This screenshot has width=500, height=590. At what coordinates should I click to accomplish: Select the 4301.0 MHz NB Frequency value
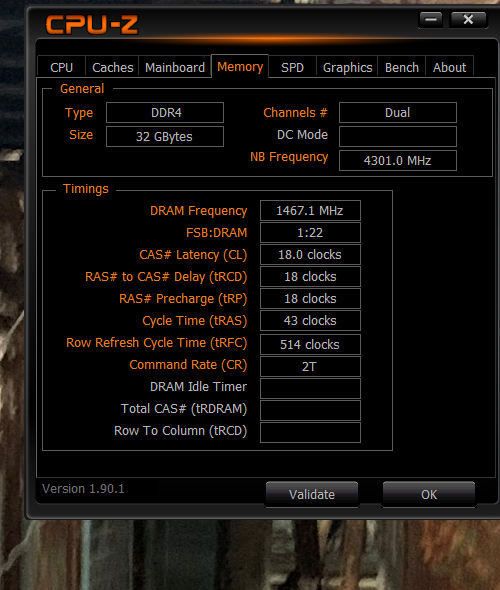coord(398,161)
